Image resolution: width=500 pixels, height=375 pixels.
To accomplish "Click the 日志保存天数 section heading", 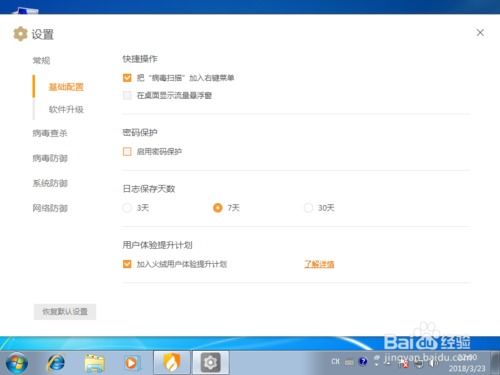I will coord(149,189).
